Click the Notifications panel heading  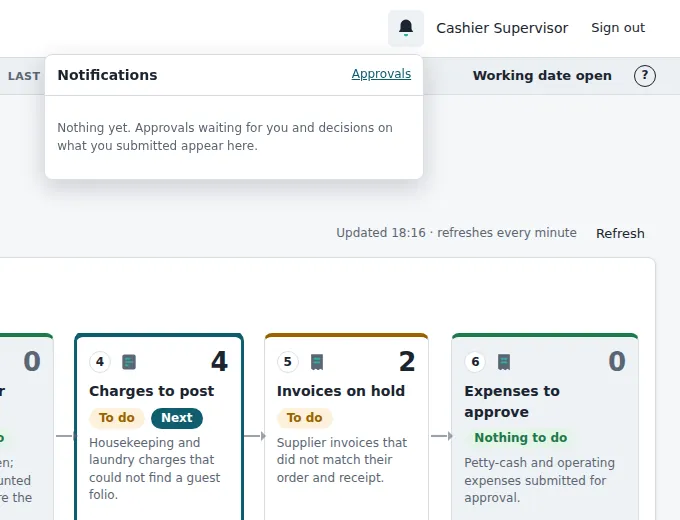coord(107,75)
